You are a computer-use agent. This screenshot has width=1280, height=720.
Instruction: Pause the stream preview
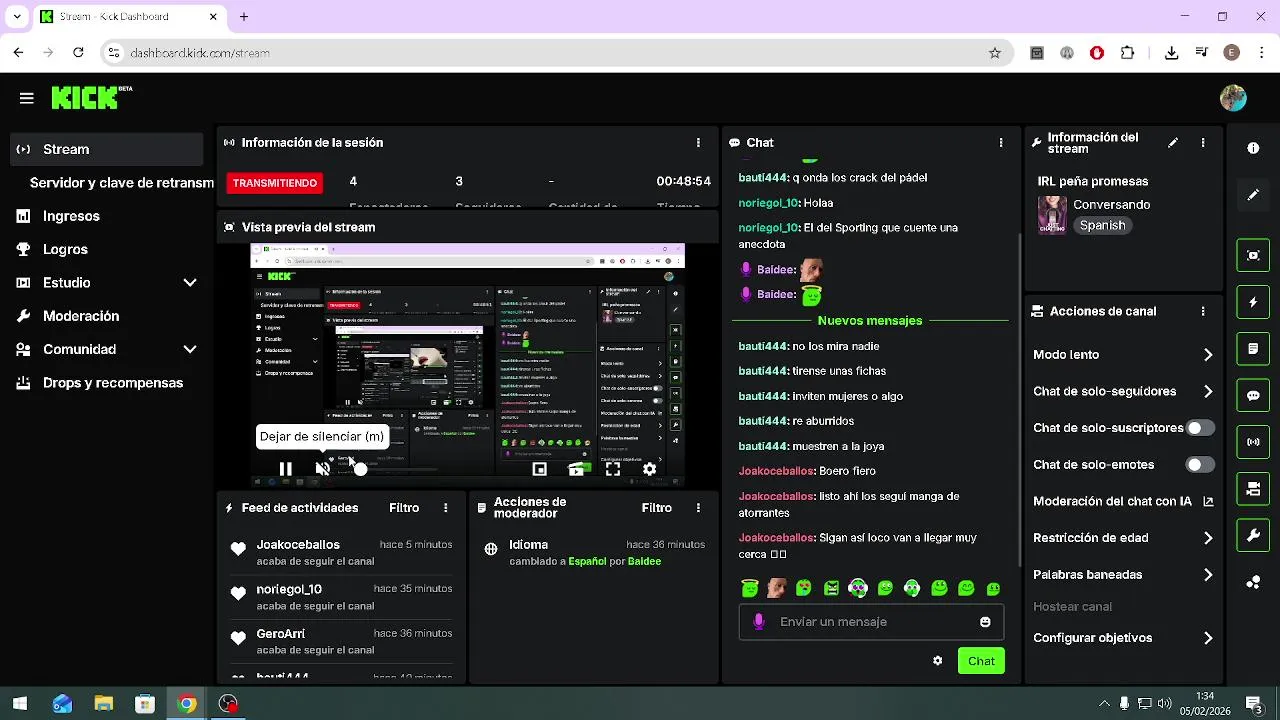coord(286,469)
